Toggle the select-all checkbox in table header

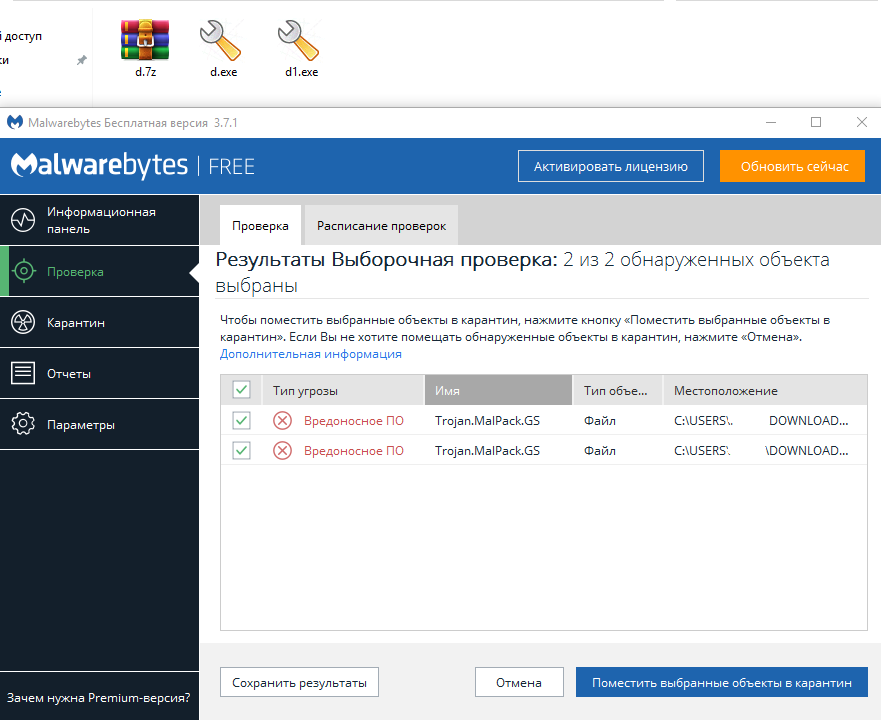[242, 390]
